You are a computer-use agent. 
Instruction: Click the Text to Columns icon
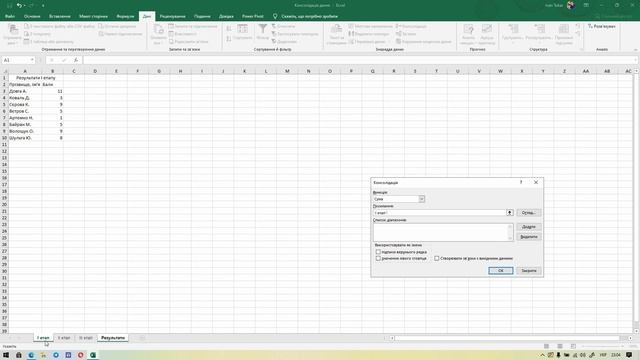[x=336, y=34]
